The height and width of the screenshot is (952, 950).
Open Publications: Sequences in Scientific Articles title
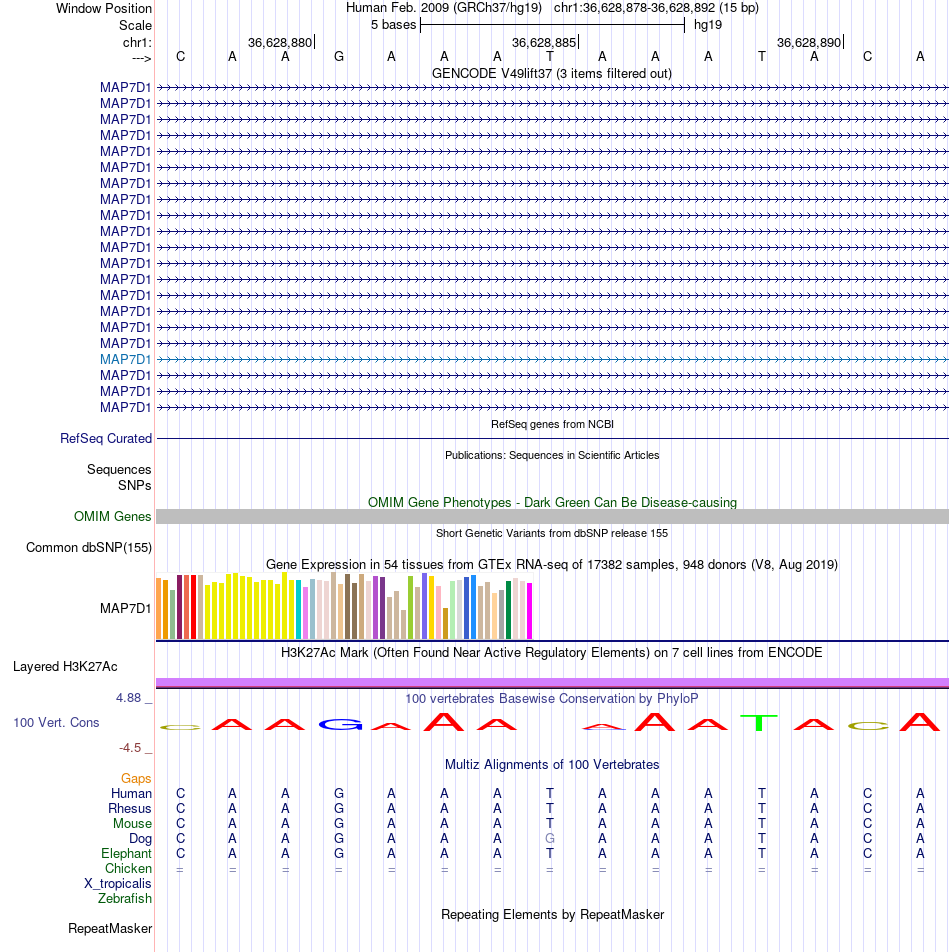click(552, 455)
